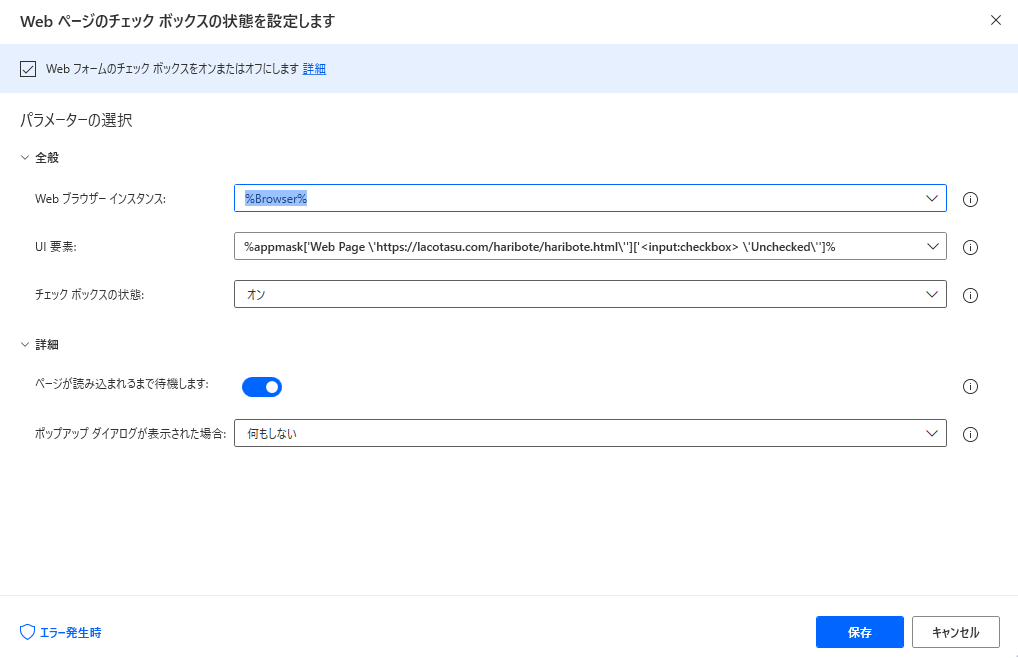
Task: Click info icon beside UI 要素 field
Action: [970, 247]
